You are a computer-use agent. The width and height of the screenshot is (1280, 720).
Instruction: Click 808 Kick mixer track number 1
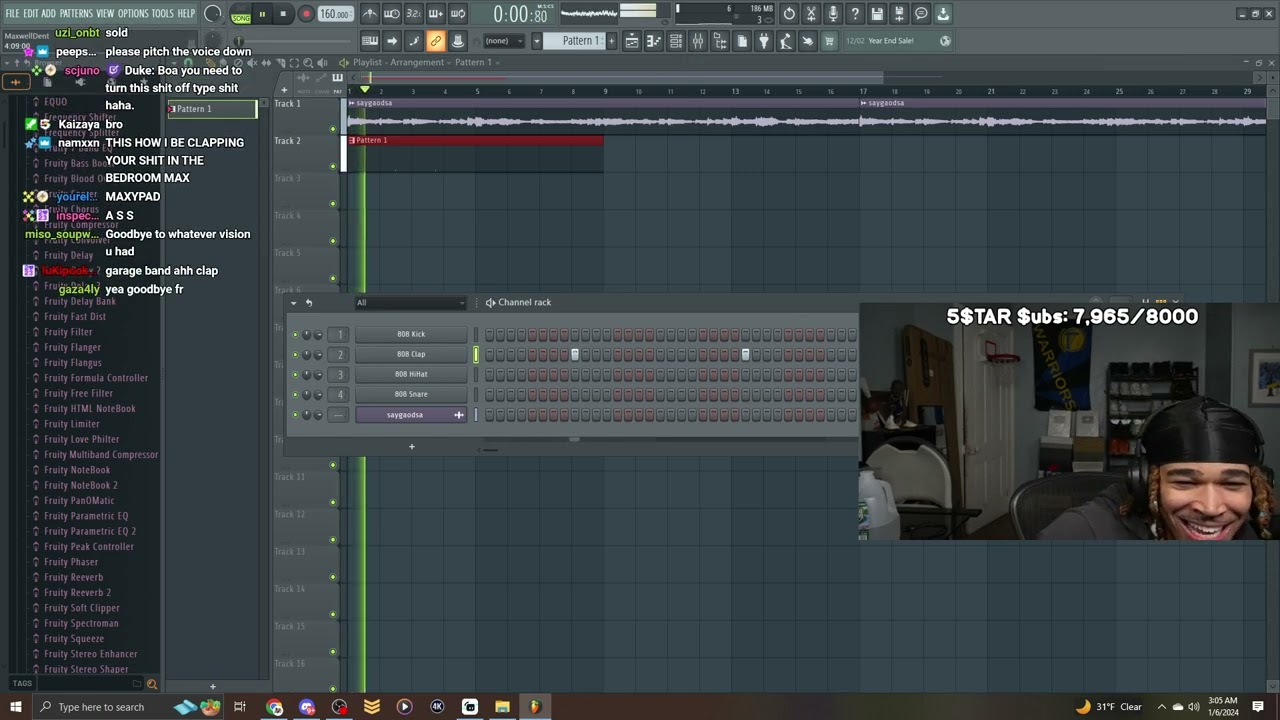click(340, 334)
